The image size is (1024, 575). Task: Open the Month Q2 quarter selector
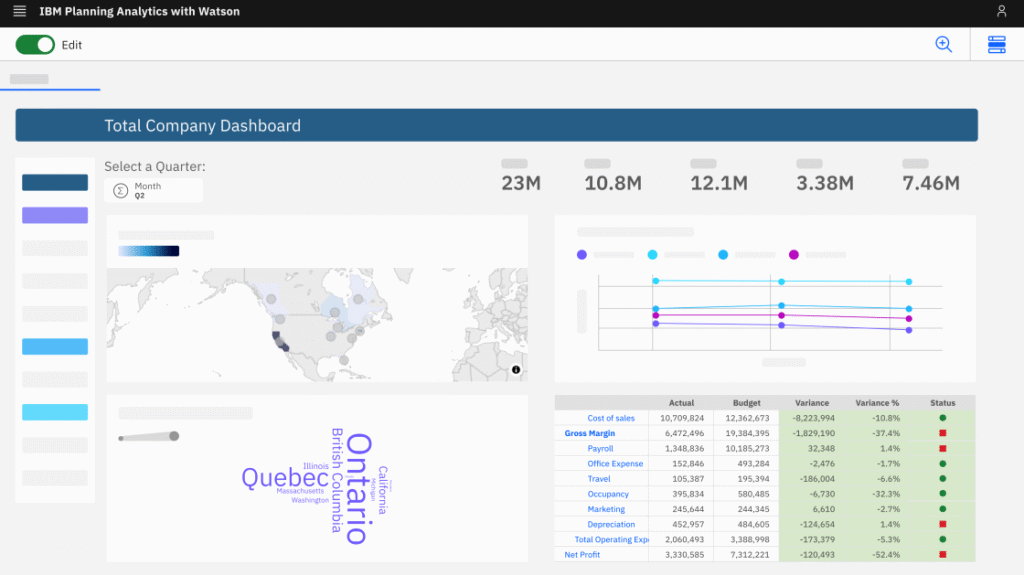154,190
